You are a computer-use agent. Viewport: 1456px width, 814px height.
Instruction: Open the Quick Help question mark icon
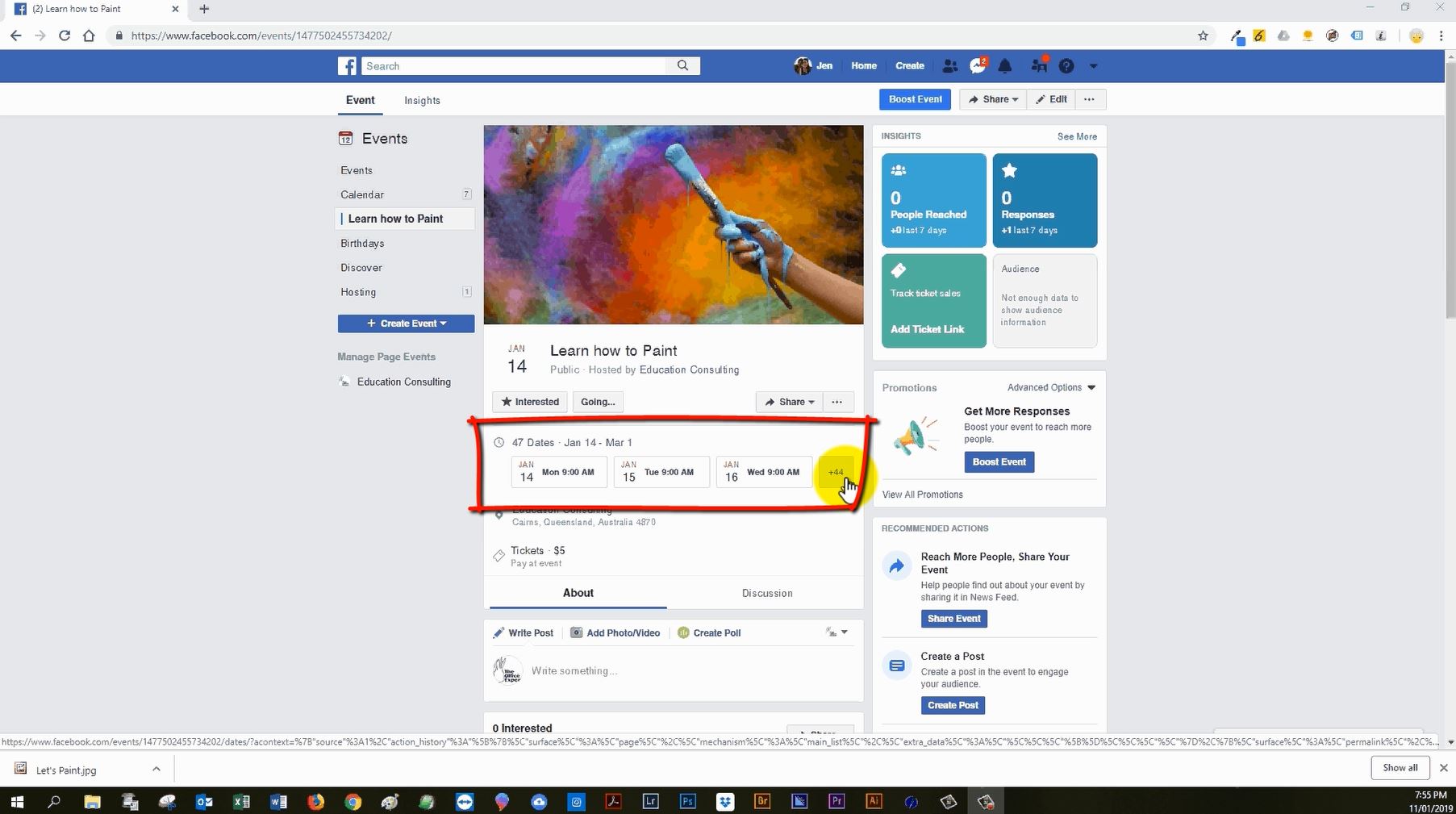(x=1066, y=66)
